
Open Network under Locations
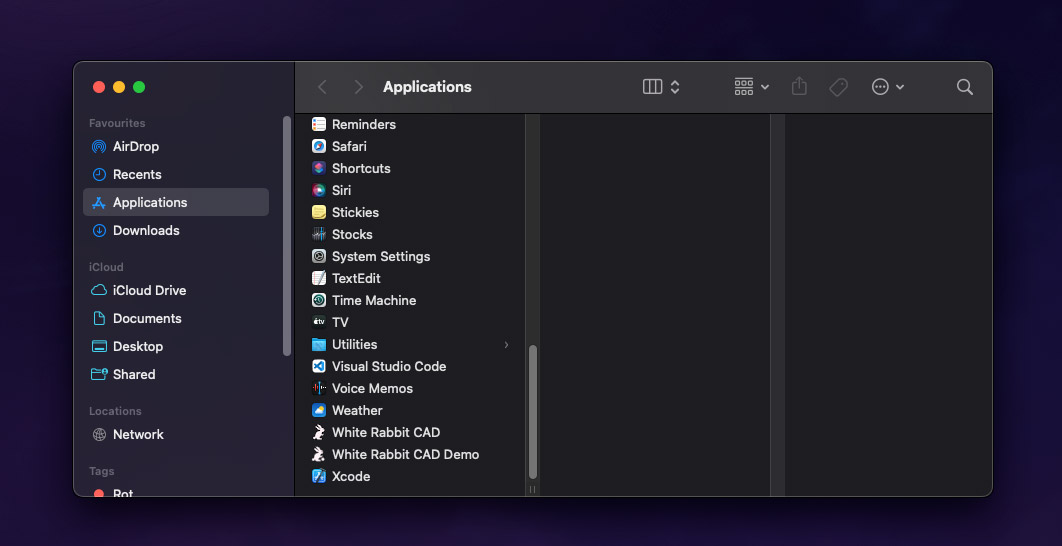point(176,434)
